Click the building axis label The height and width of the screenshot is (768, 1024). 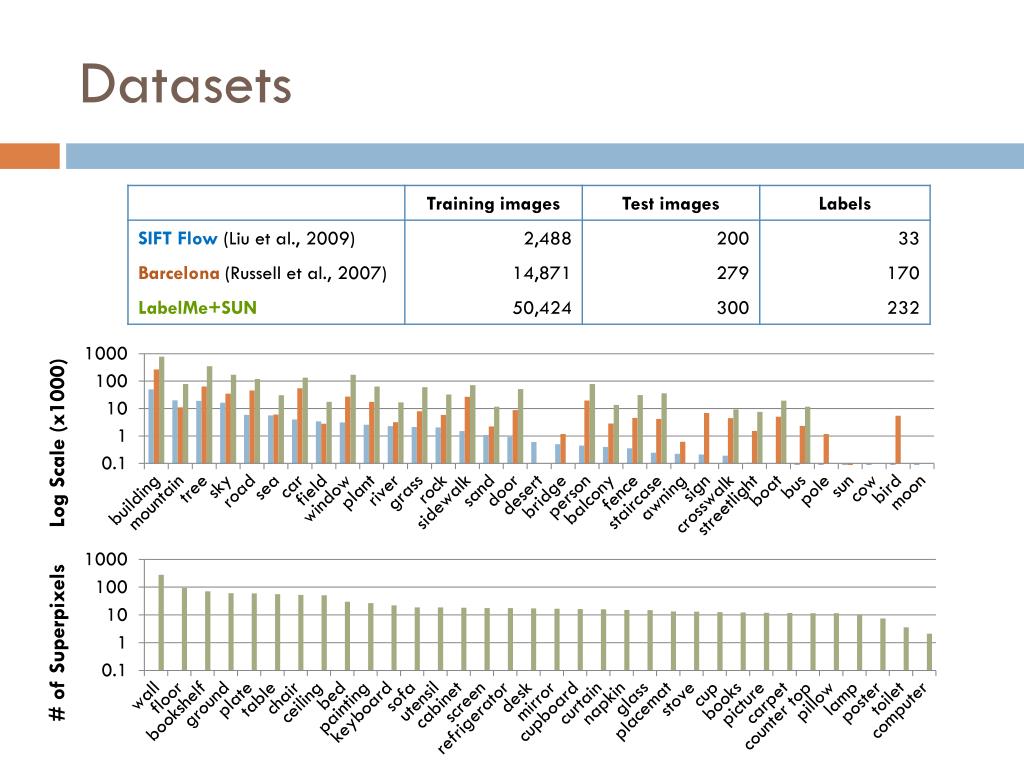pos(135,500)
